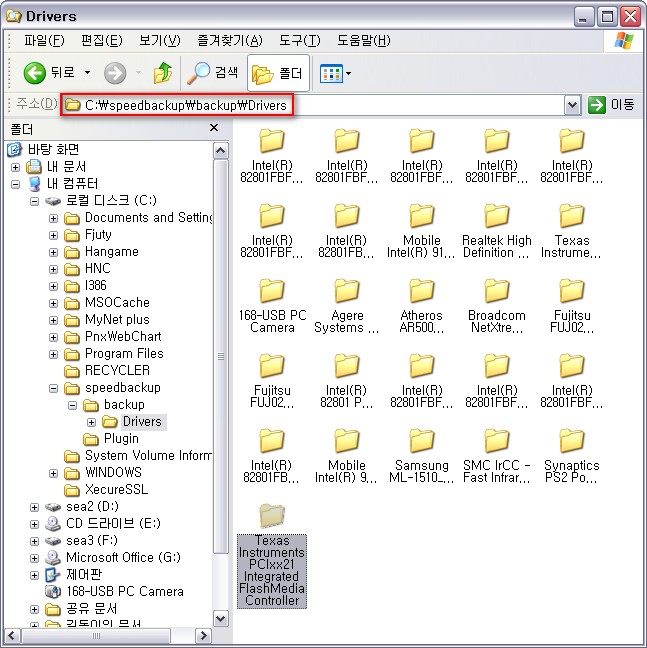
Task: Click the Go (이동) button
Action: click(611, 105)
